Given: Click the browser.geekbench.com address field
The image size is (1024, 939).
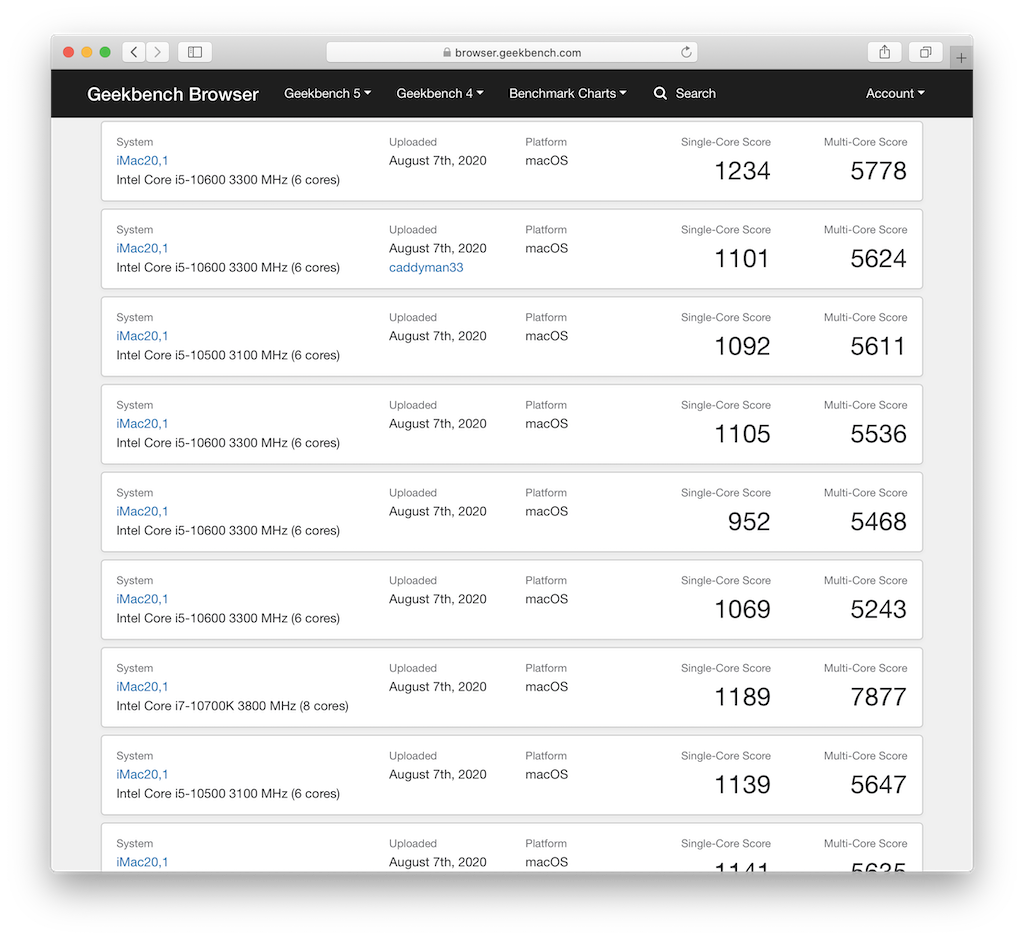Looking at the screenshot, I should [x=512, y=52].
